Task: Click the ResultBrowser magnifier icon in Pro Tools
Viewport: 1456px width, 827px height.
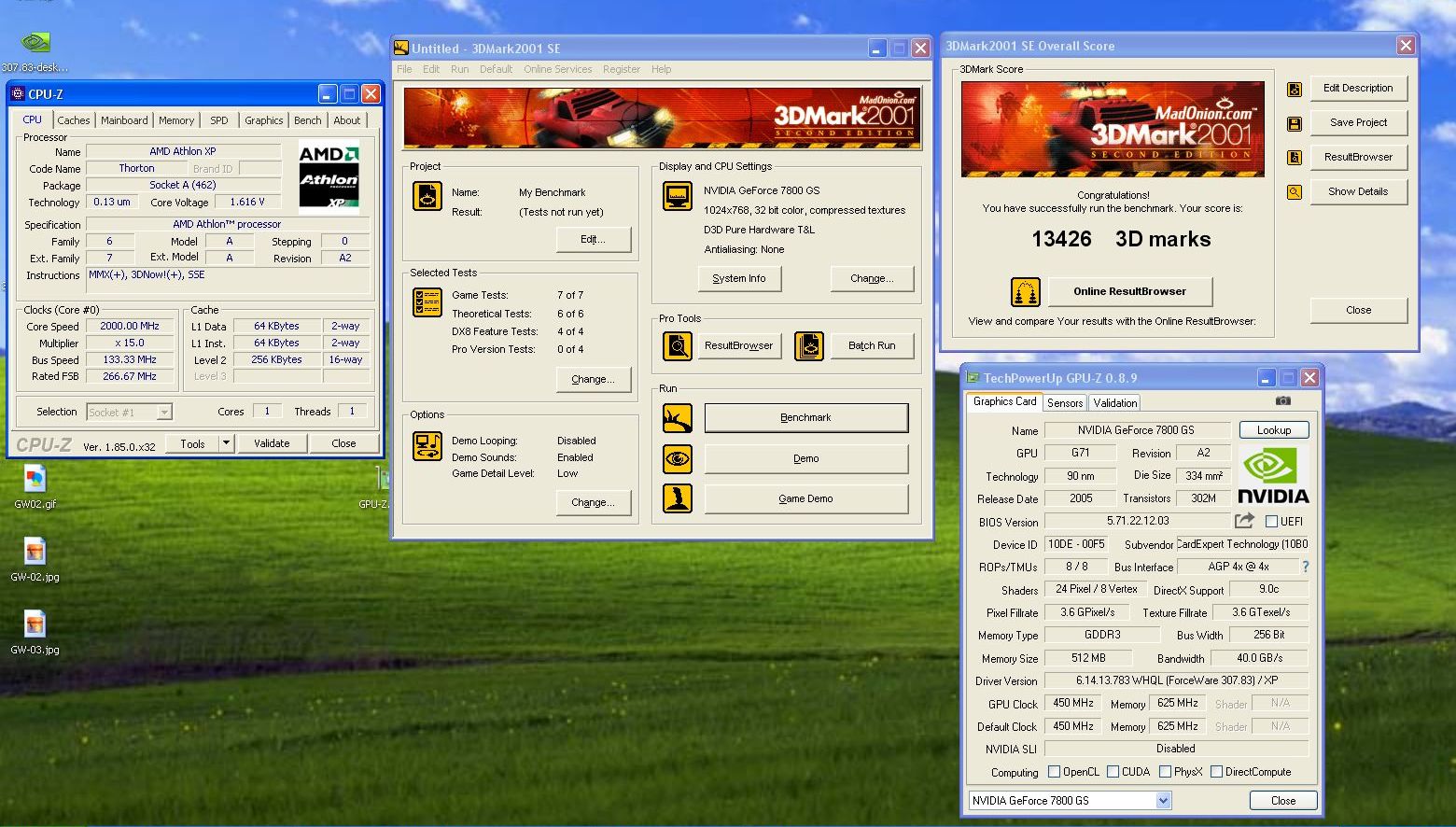Action: (678, 346)
